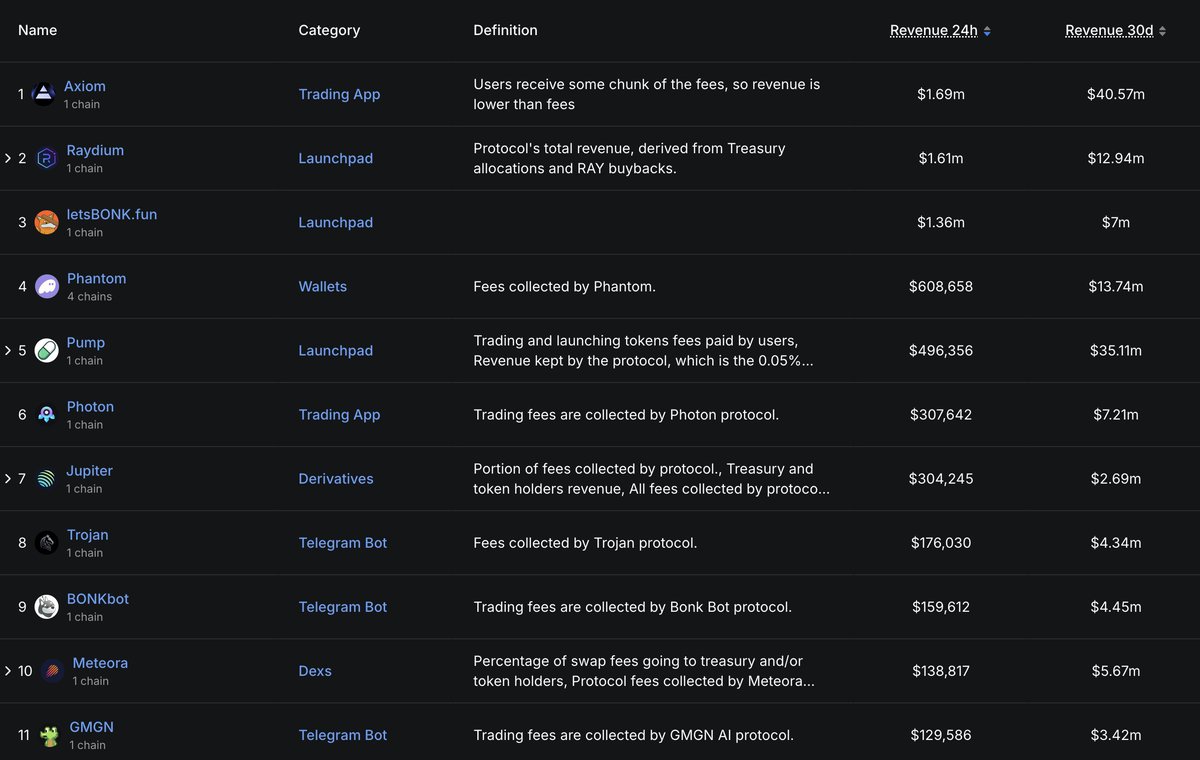Image resolution: width=1200 pixels, height=760 pixels.
Task: Click the Phantom ghost logo icon
Action: (x=46, y=287)
